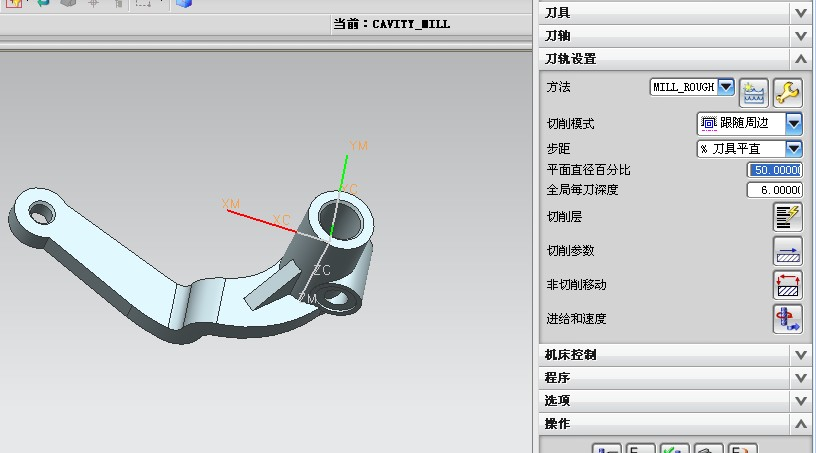Click the green check verify icon under 操作

[x=674, y=448]
